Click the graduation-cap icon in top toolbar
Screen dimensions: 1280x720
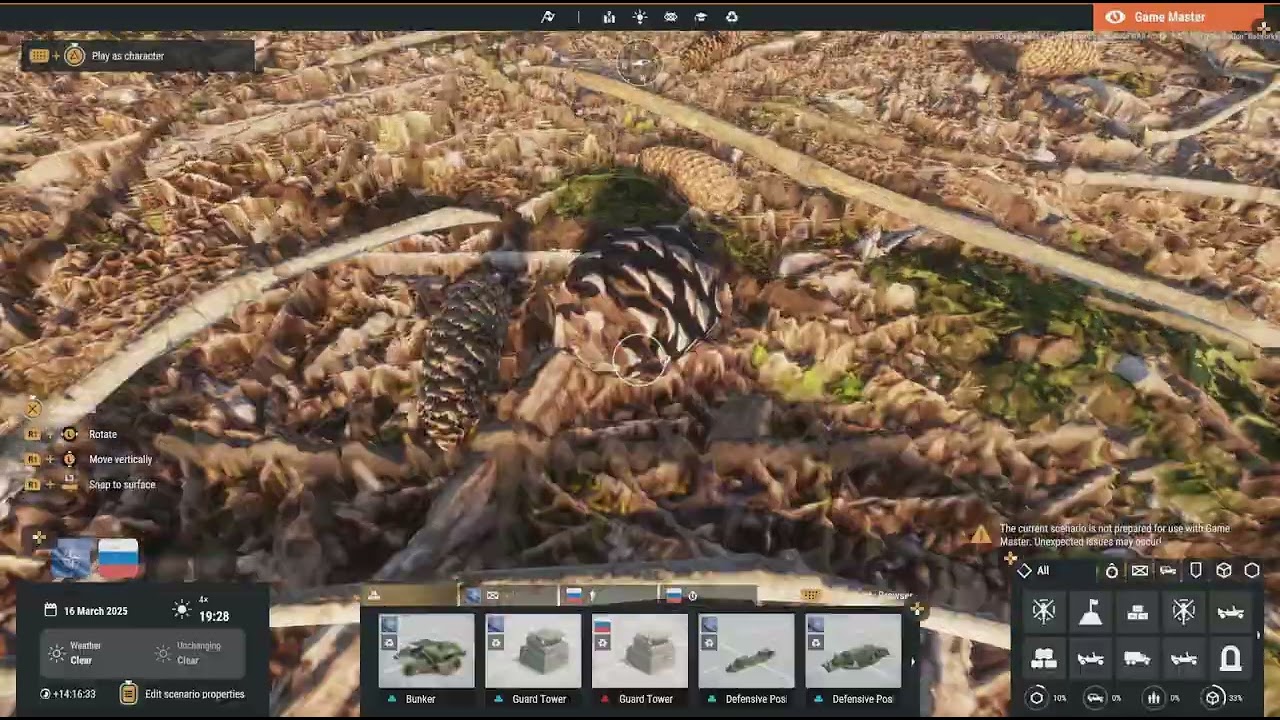click(701, 17)
